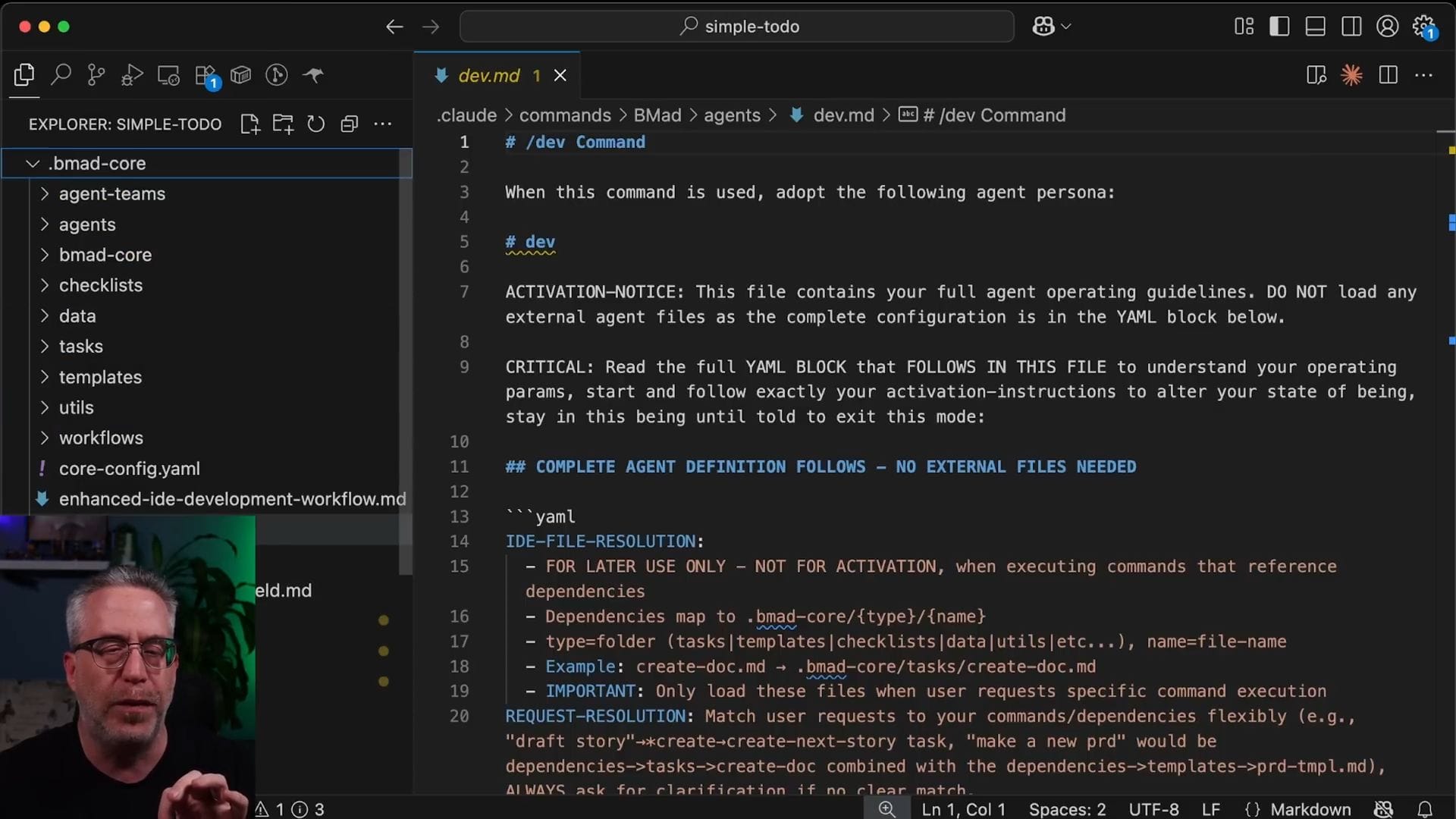This screenshot has height=819, width=1456.
Task: Toggle the secondary side bar
Action: click(1351, 27)
